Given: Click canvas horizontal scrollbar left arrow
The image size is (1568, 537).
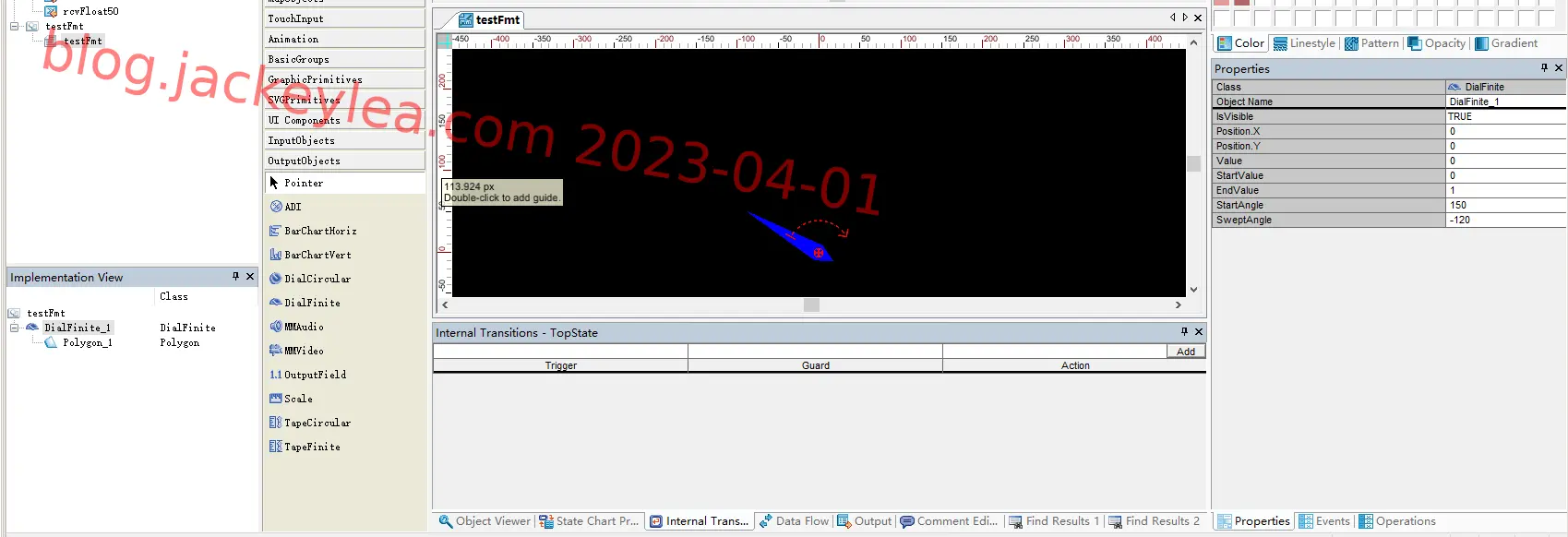Looking at the screenshot, I should 445,304.
